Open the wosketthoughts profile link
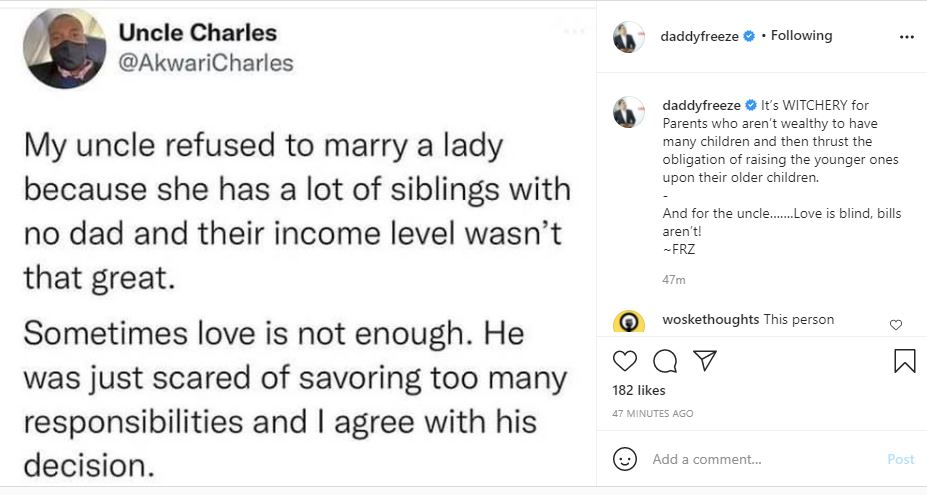The image size is (927, 495). tap(710, 320)
